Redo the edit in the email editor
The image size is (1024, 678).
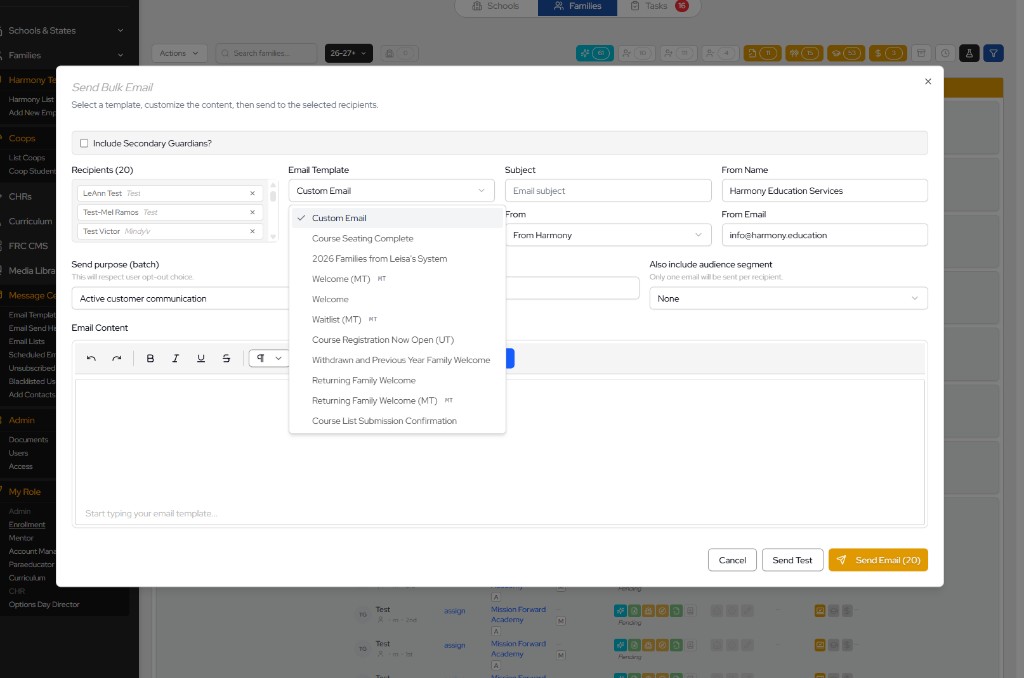(116, 358)
